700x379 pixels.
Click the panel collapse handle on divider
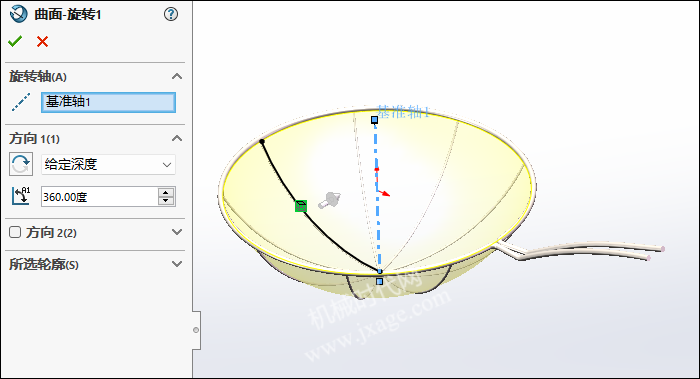click(x=196, y=330)
